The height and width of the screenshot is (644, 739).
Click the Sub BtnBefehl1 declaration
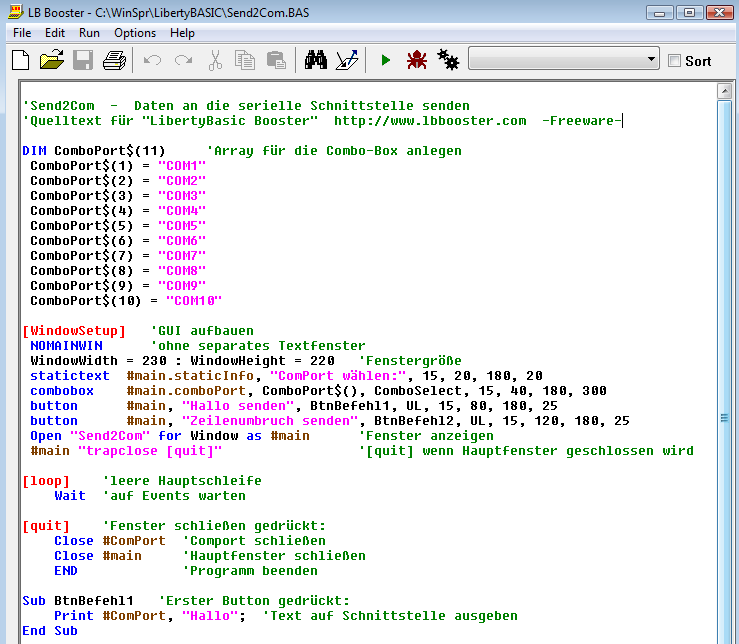click(x=78, y=601)
